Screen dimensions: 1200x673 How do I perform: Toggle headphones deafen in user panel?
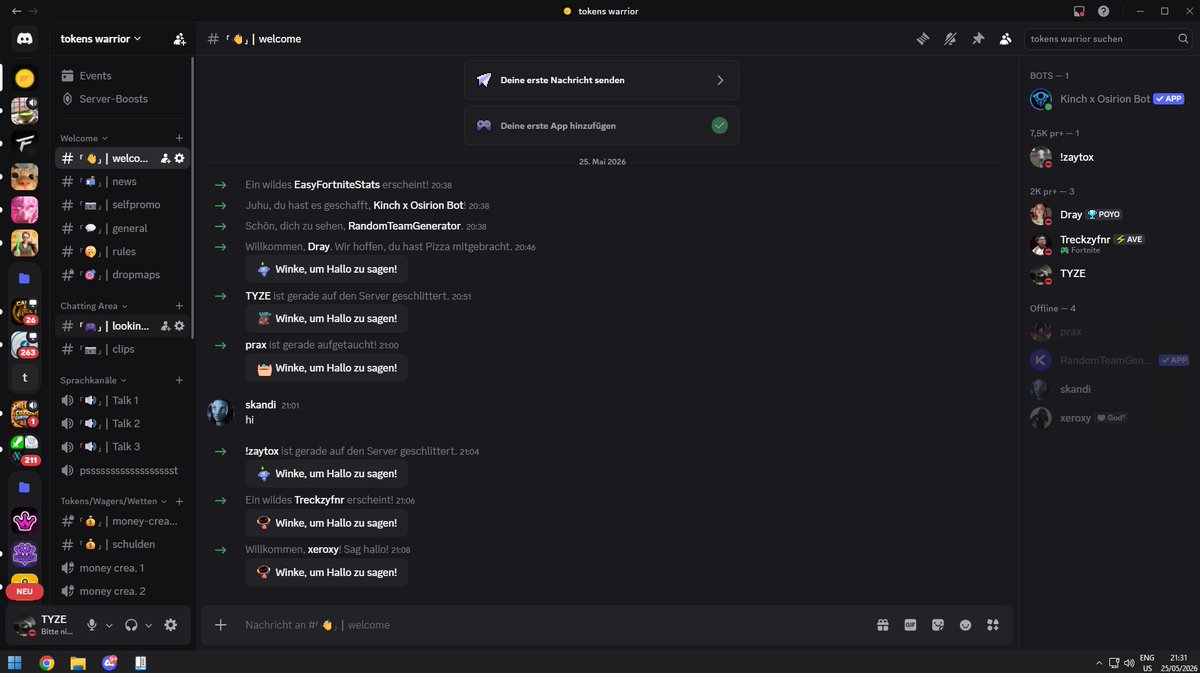tap(131, 625)
